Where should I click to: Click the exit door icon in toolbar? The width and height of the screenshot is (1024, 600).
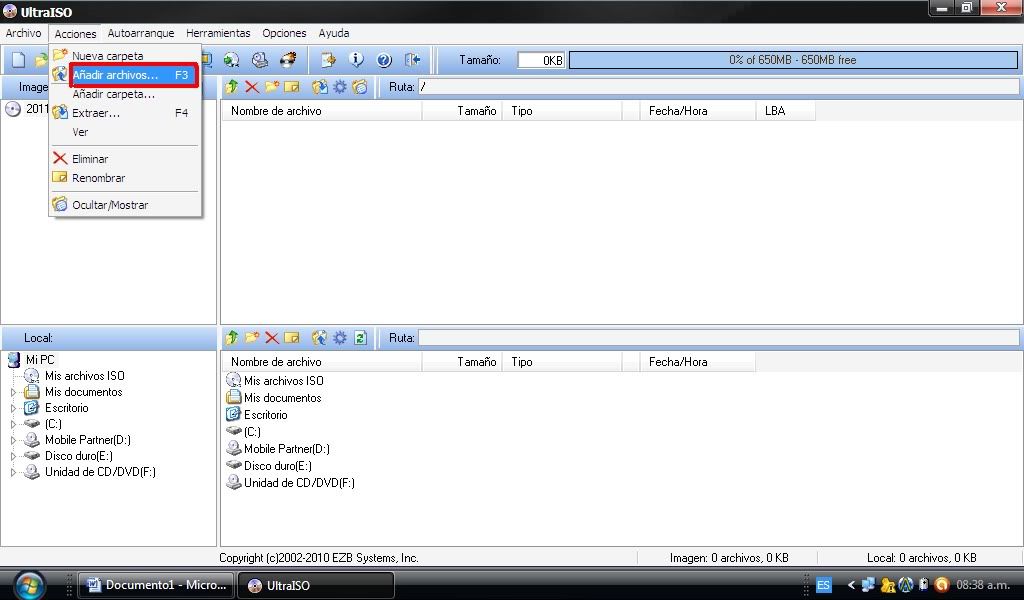coord(413,60)
